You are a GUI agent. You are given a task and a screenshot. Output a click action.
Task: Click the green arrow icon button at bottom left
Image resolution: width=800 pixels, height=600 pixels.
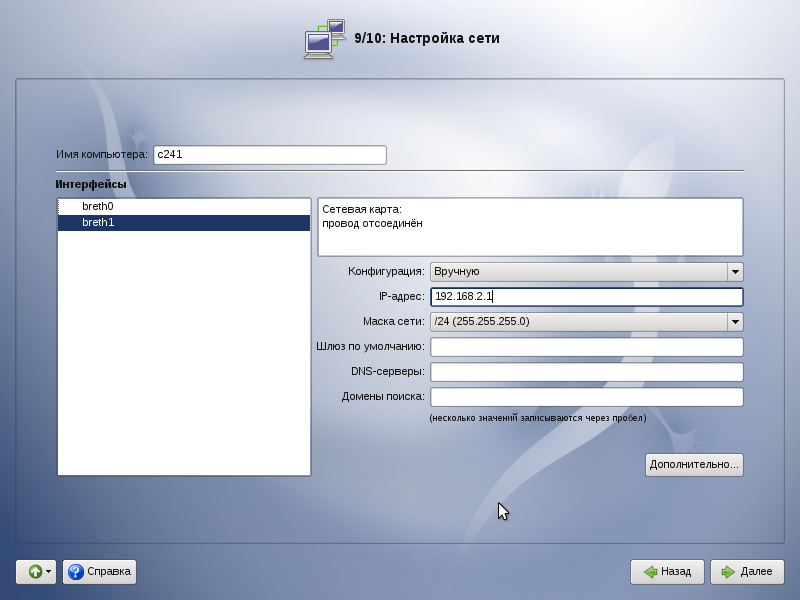click(34, 571)
